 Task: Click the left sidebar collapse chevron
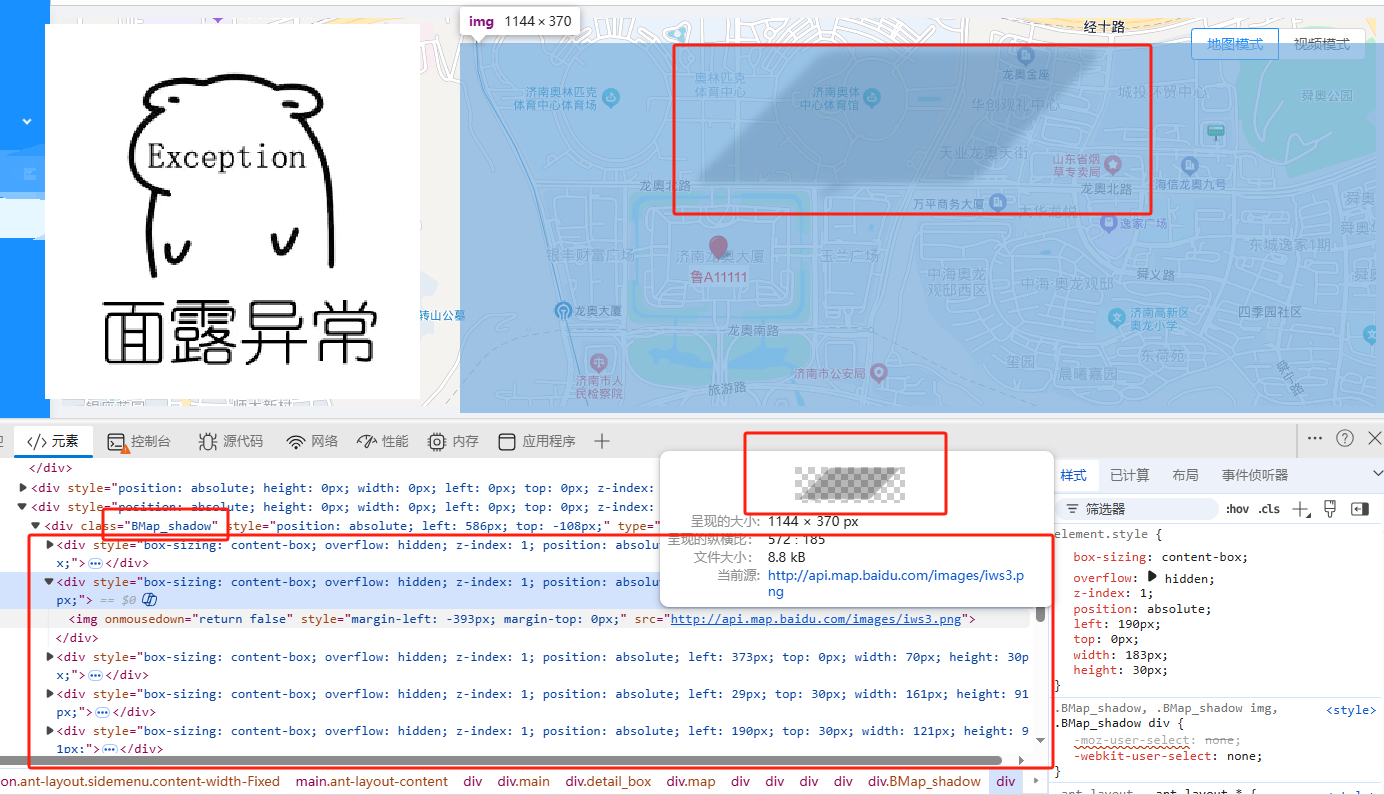27,121
